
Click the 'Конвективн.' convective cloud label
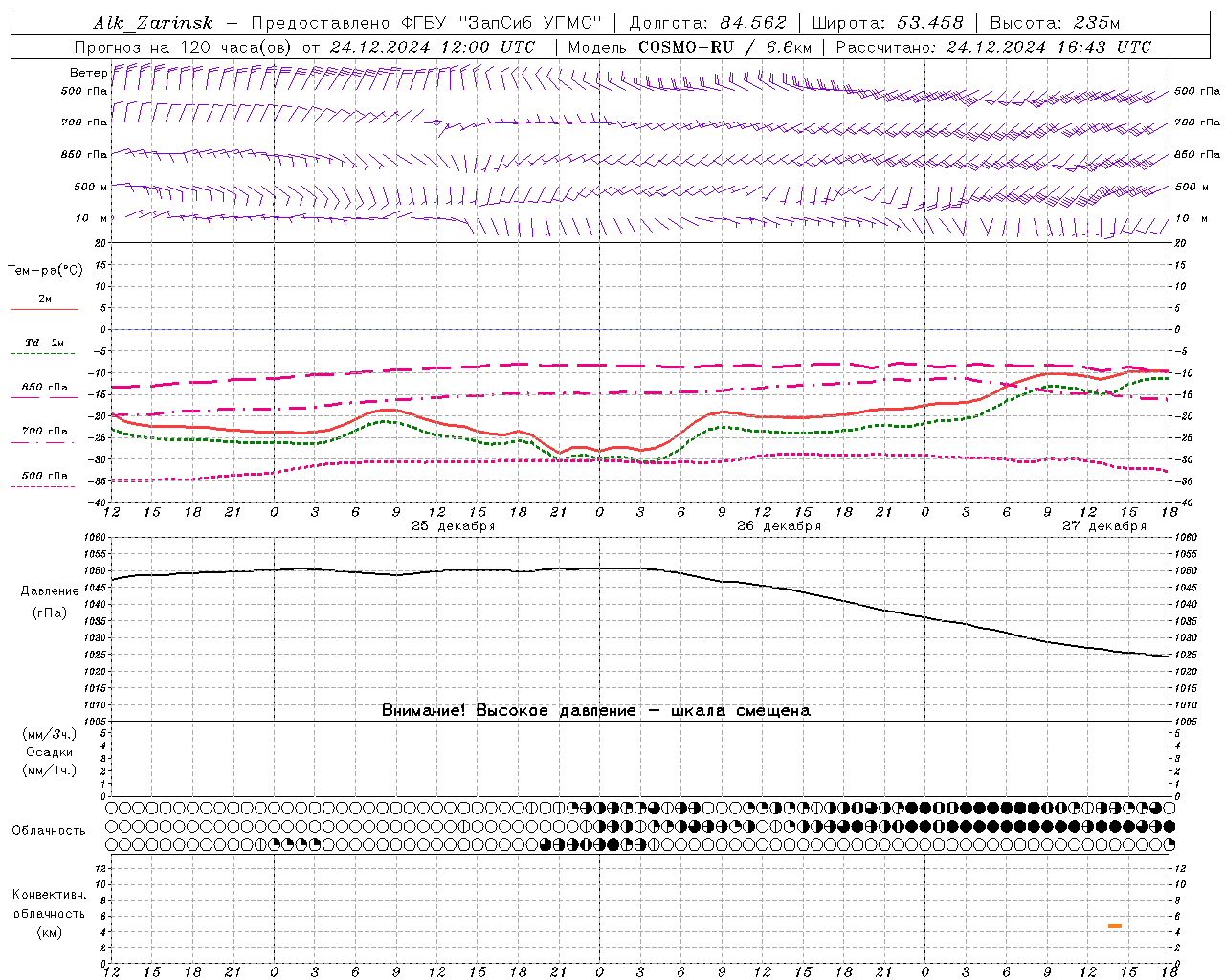pos(49,895)
